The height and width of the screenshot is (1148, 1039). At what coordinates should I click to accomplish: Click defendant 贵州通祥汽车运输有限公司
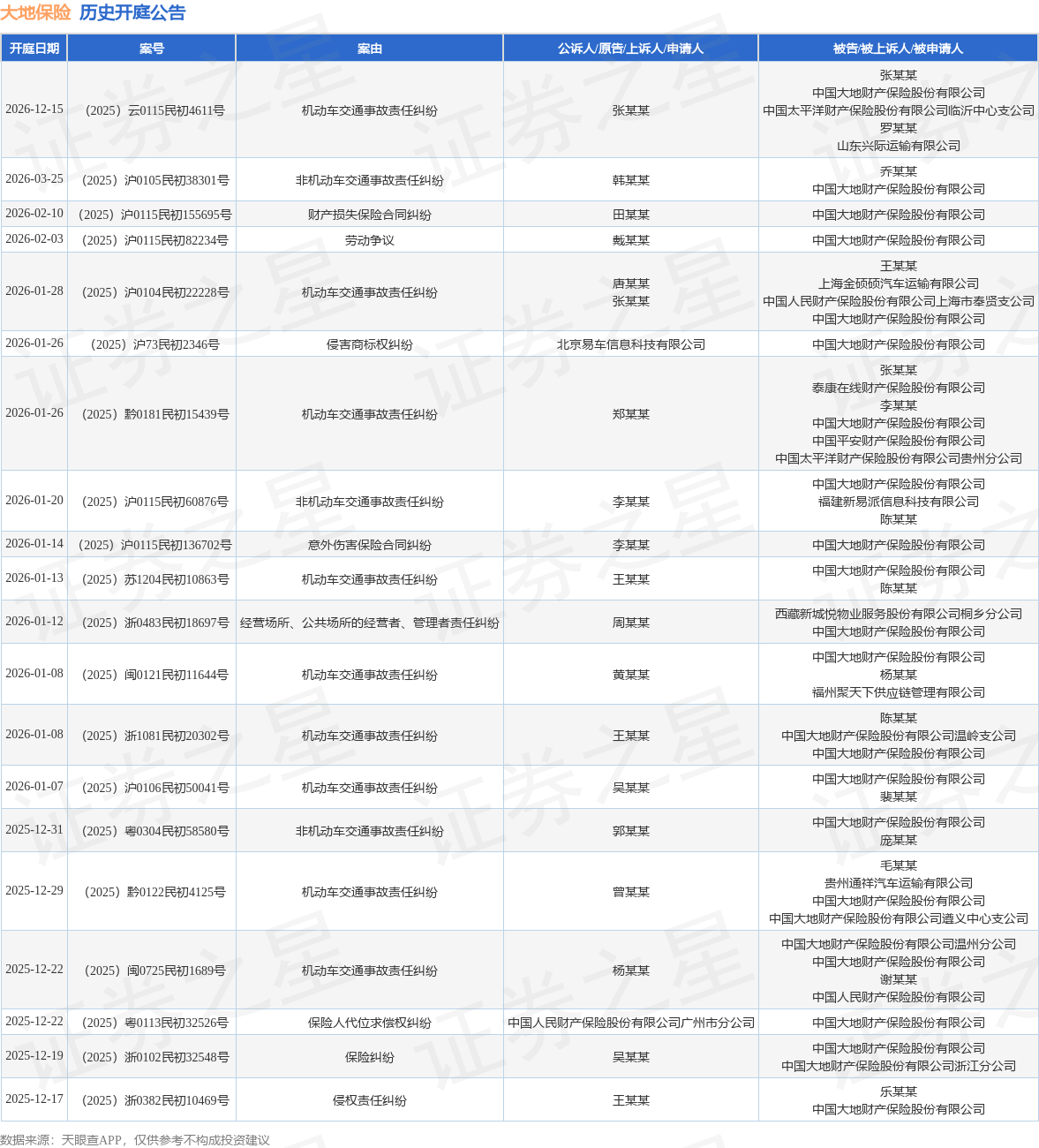[899, 883]
